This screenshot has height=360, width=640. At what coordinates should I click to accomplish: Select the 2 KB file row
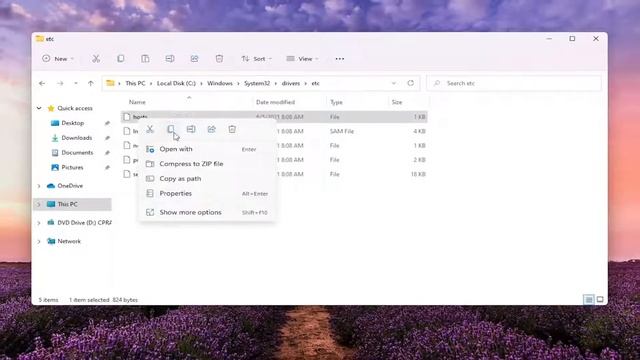click(x=274, y=160)
